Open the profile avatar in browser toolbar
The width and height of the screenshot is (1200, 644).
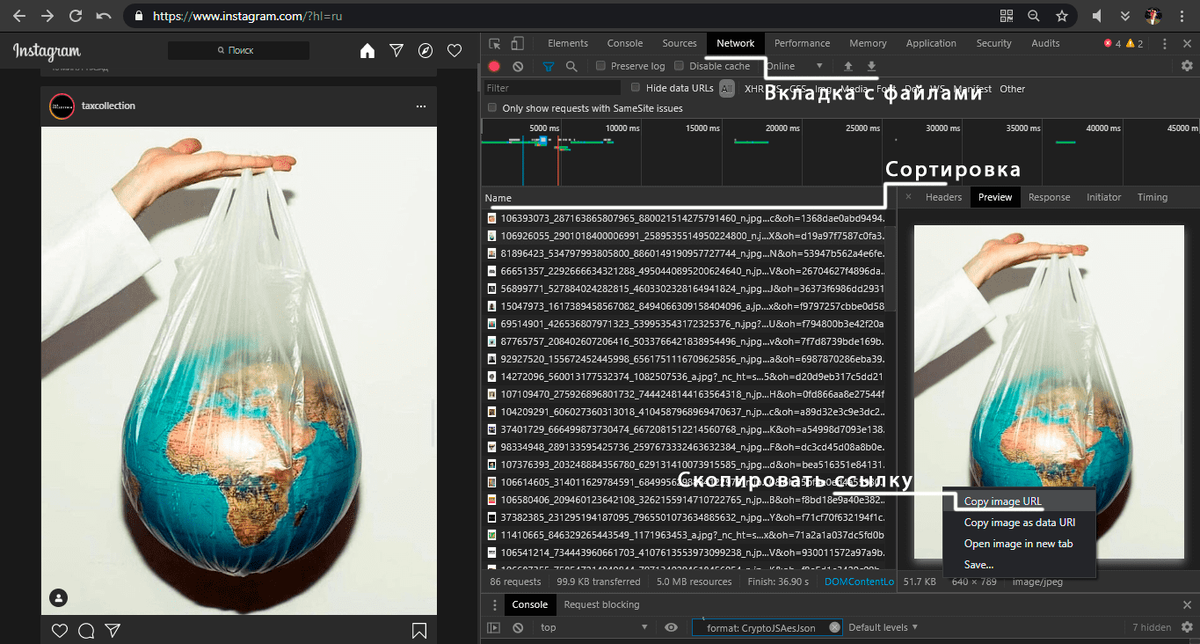pos(1152,16)
